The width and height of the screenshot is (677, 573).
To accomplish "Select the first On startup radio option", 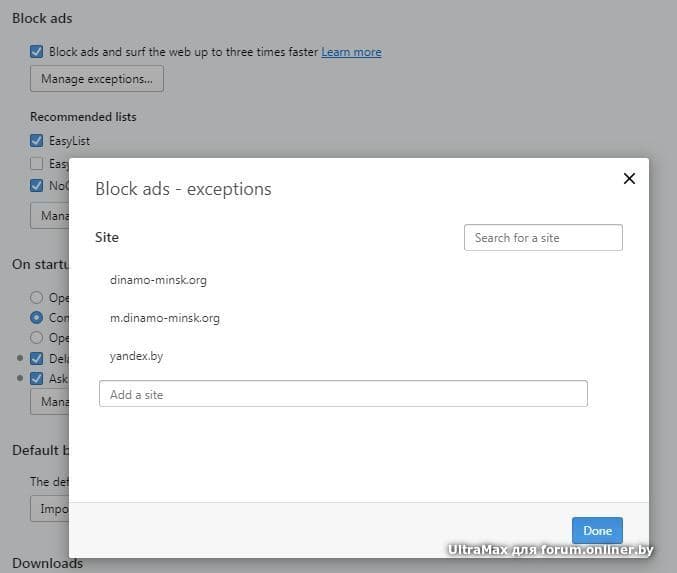I will pos(37,297).
